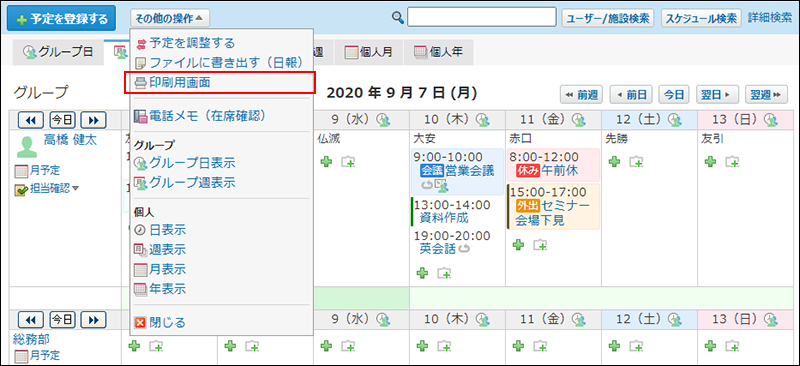Open 英会話 appointment
Image resolution: width=800 pixels, height=366 pixels.
click(x=437, y=248)
